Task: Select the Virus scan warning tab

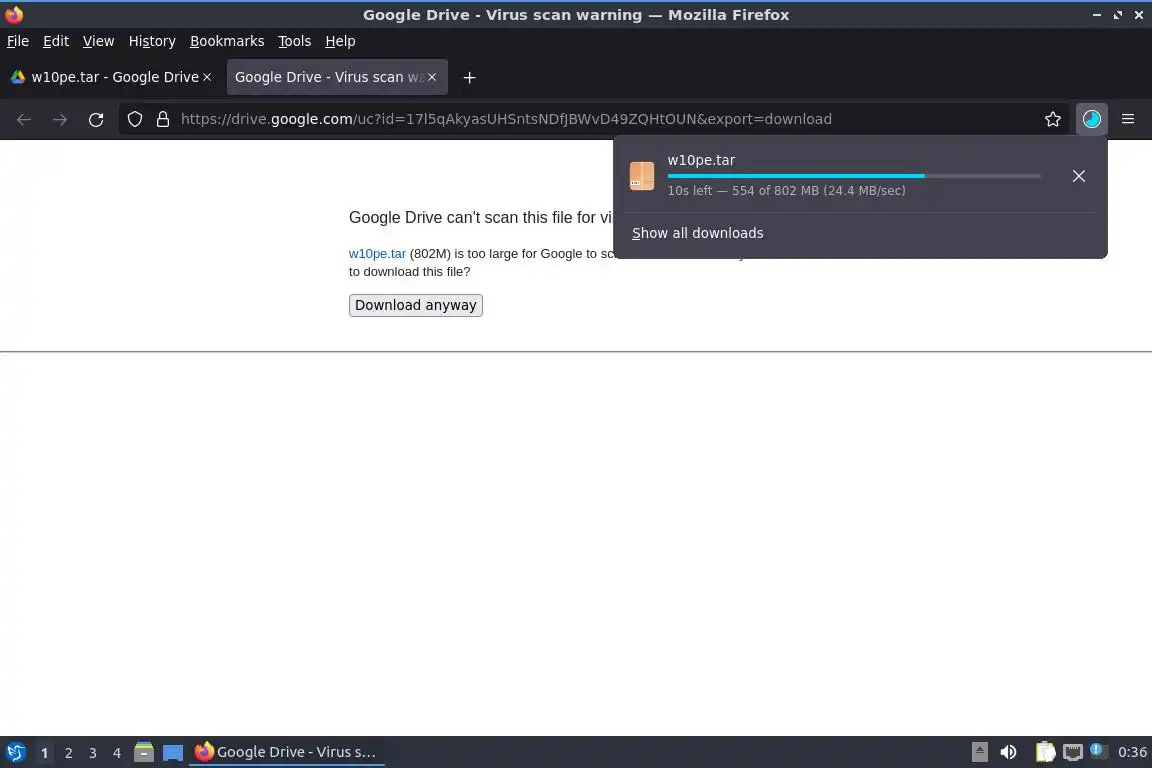Action: click(x=336, y=77)
